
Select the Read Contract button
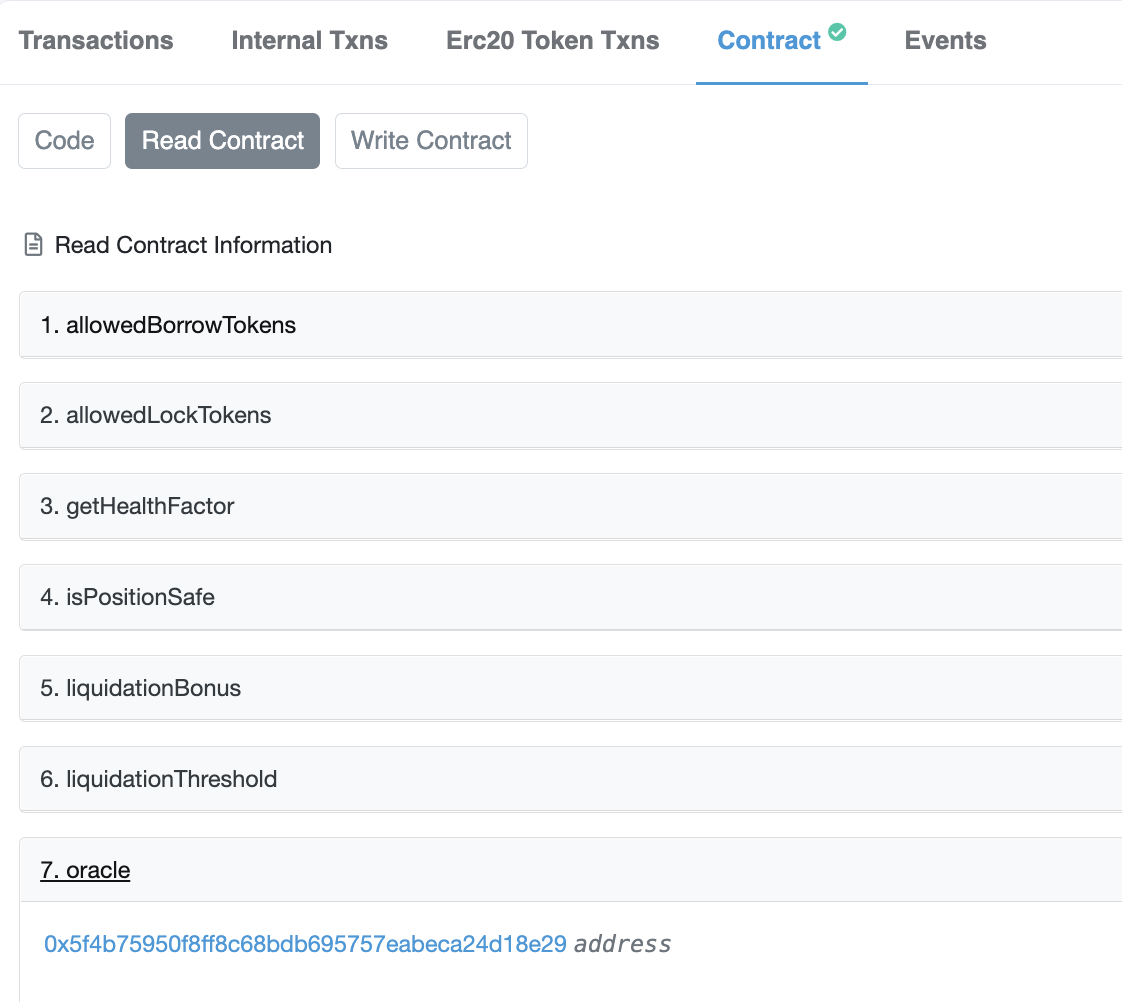coord(223,141)
